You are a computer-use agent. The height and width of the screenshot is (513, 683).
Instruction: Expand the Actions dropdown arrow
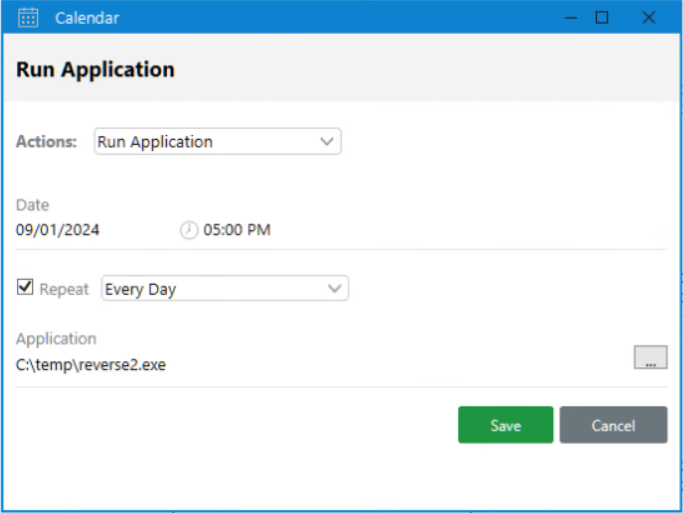pyautogui.click(x=326, y=142)
